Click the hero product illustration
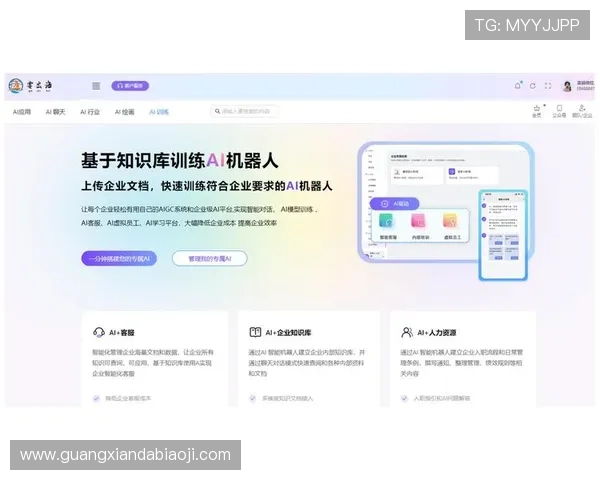 point(446,211)
